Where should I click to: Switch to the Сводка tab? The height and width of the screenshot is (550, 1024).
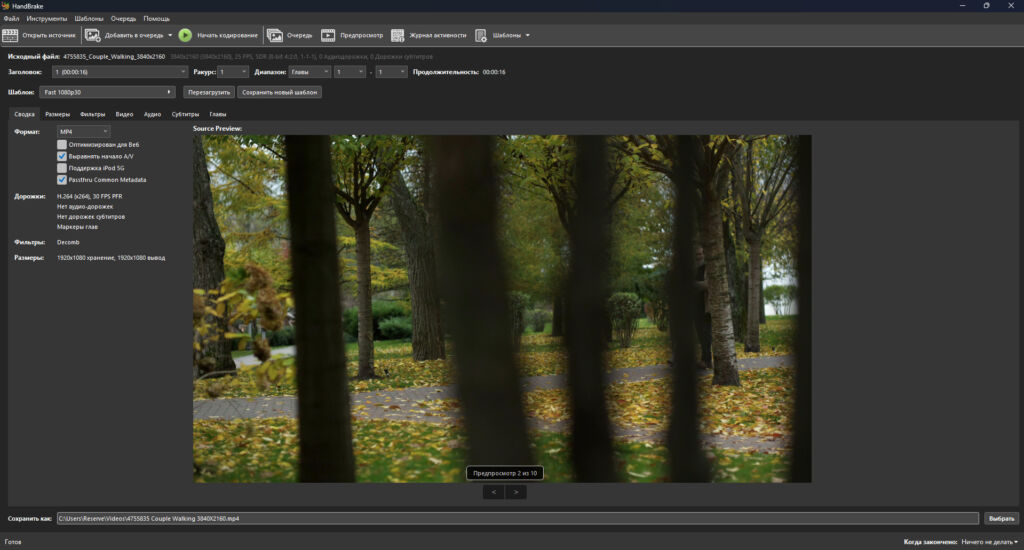click(24, 114)
